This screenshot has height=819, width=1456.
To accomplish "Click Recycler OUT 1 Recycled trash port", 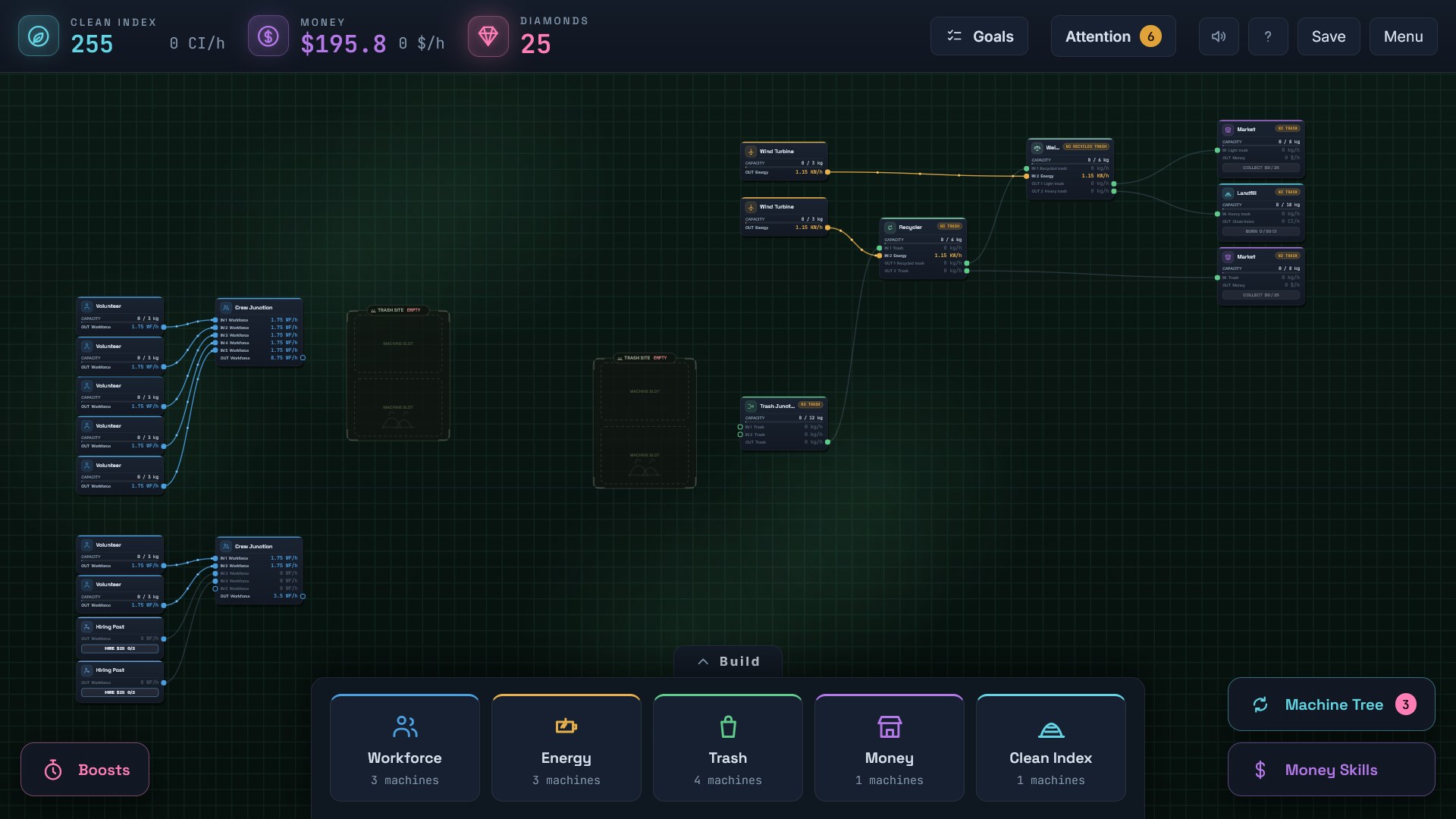I will click(967, 263).
